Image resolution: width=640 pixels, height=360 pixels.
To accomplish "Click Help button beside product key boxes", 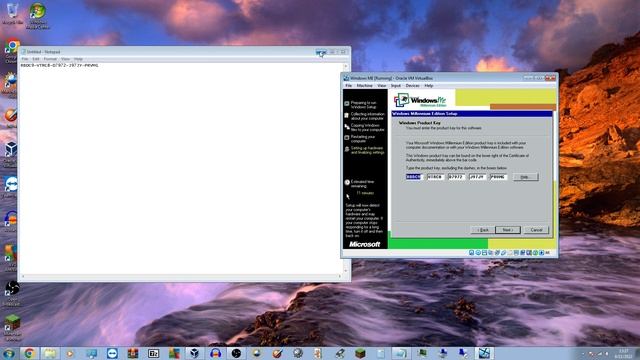I will 526,177.
